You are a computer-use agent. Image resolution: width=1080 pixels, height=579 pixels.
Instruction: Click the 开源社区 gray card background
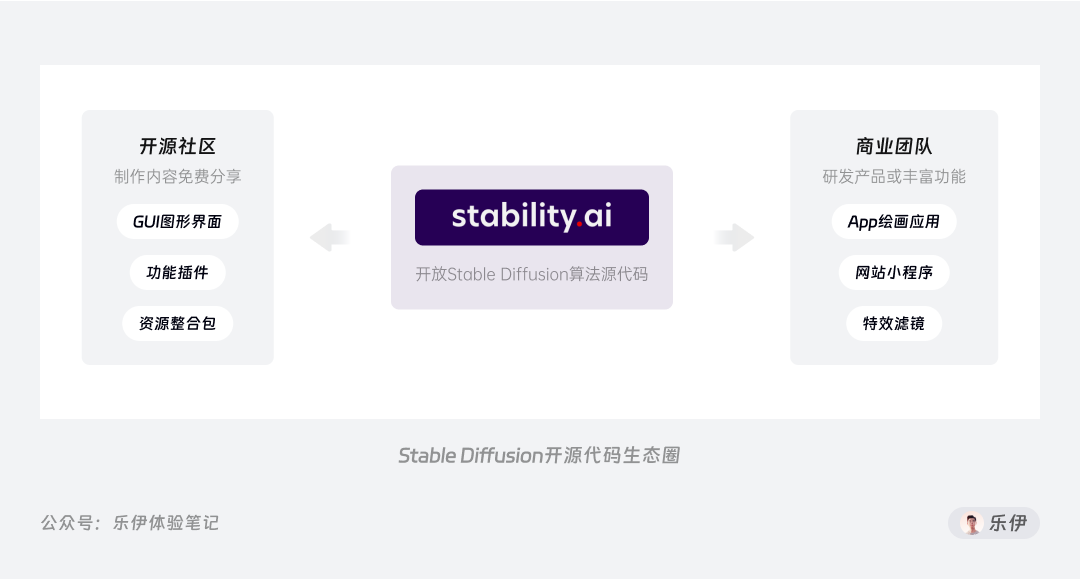pos(178,238)
